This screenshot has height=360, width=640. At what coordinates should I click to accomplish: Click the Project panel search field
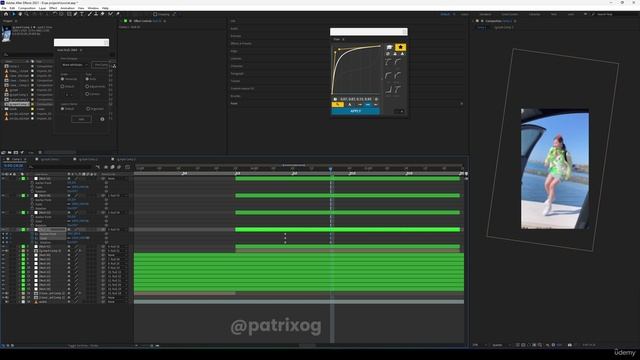pyautogui.click(x=29, y=55)
